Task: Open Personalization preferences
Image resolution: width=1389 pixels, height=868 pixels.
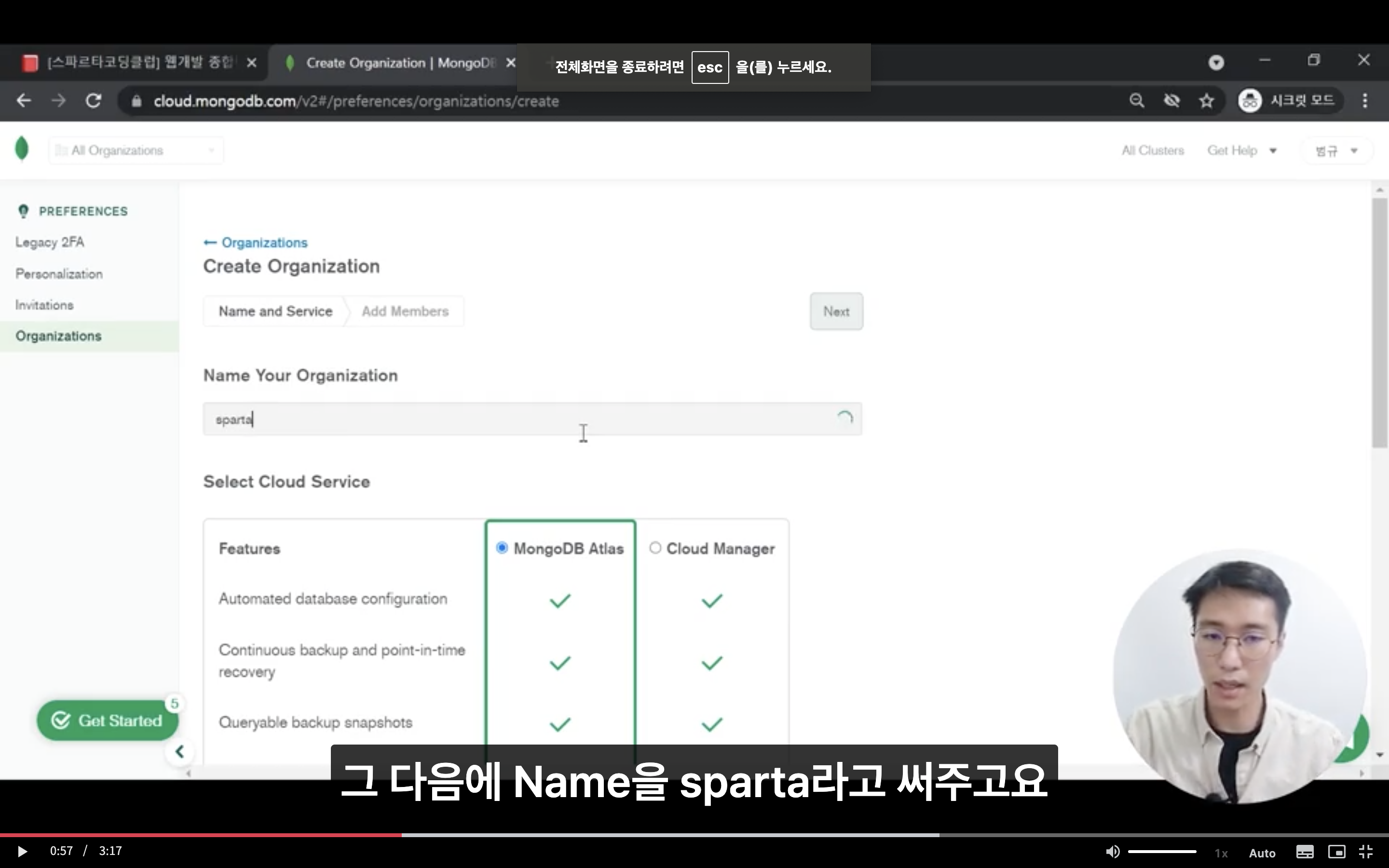Action: click(59, 274)
